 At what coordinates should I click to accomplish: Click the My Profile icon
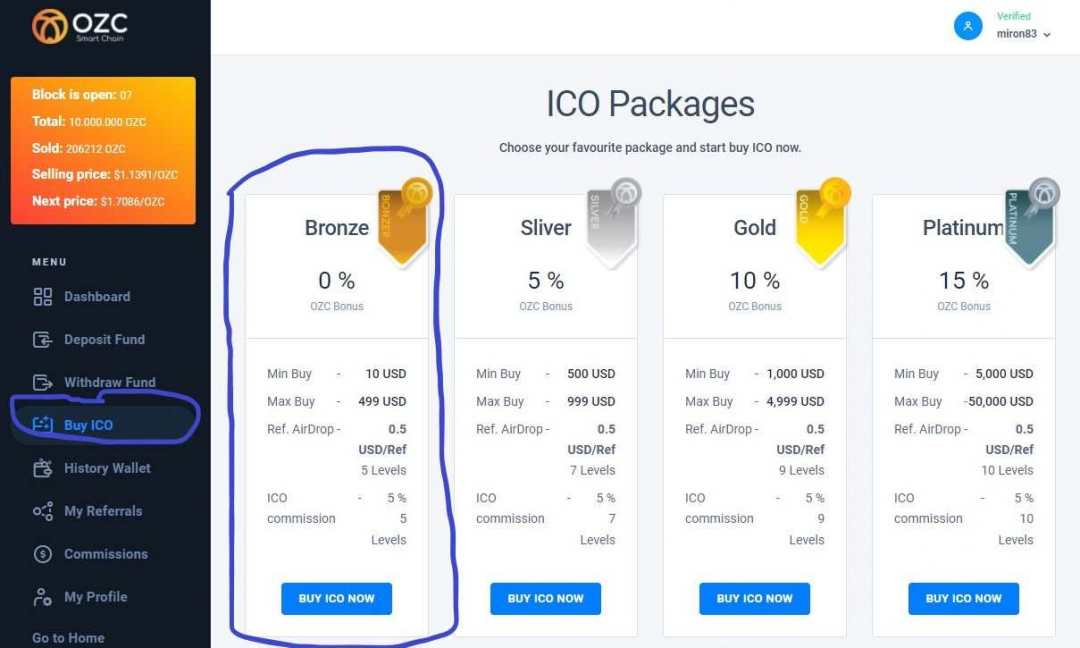pyautogui.click(x=43, y=597)
